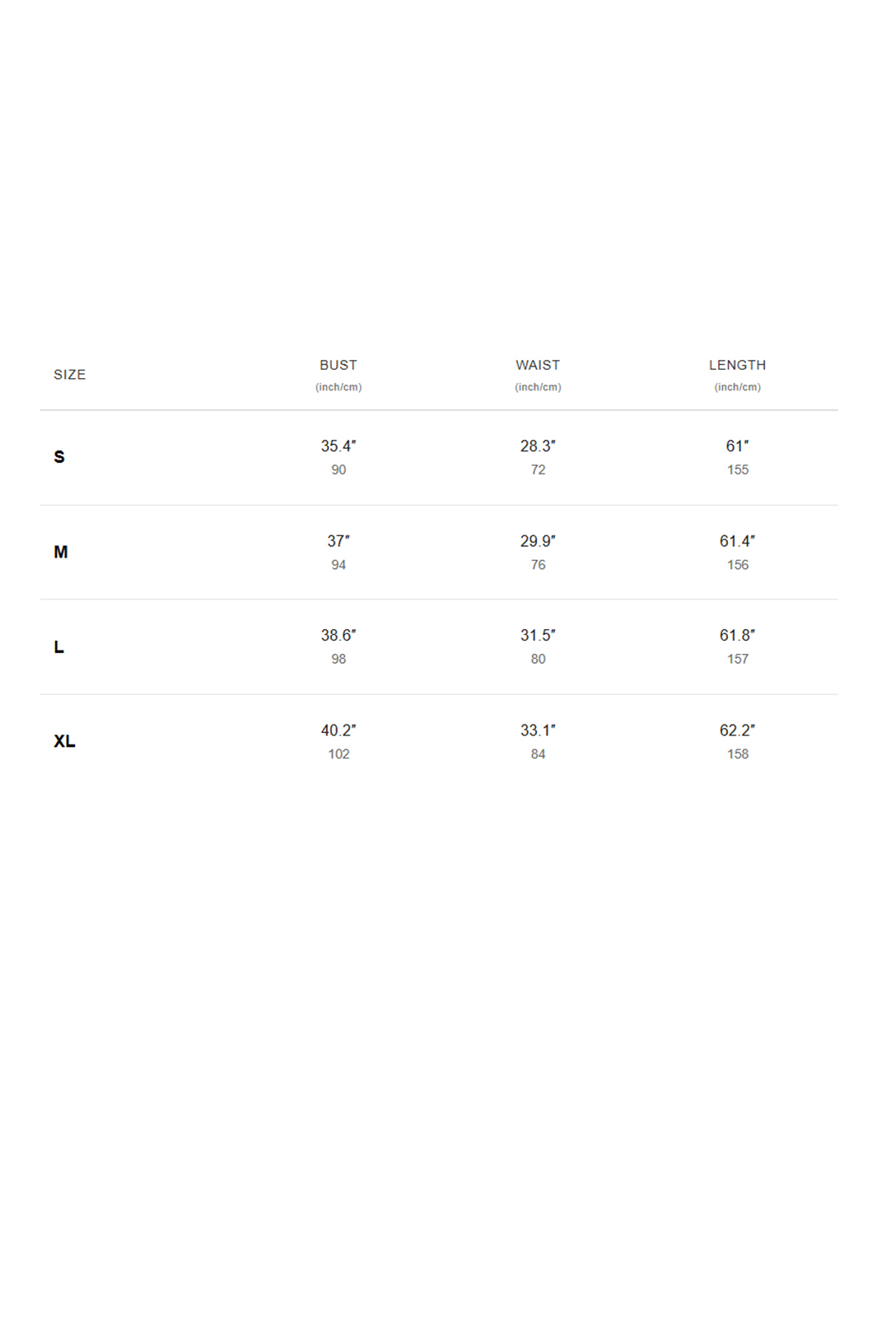Click the SIZE column header

coord(70,375)
